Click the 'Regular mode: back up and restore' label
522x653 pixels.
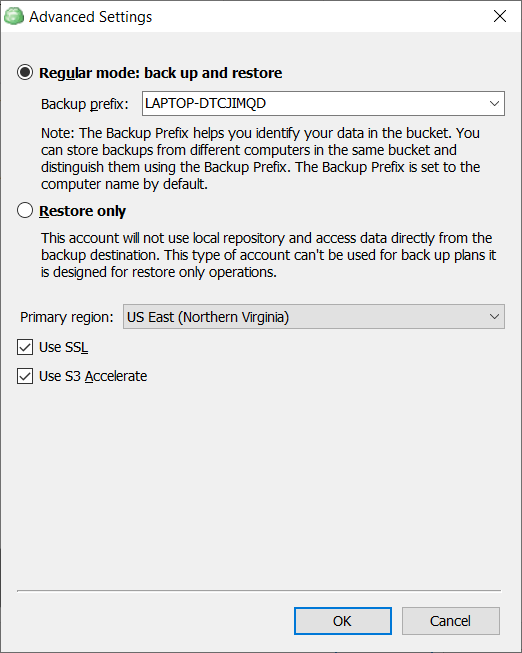160,73
